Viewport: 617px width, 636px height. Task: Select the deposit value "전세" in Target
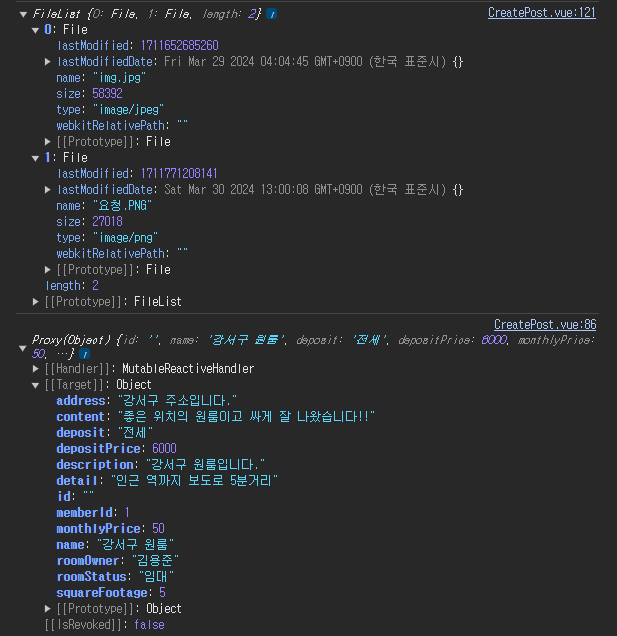click(135, 433)
